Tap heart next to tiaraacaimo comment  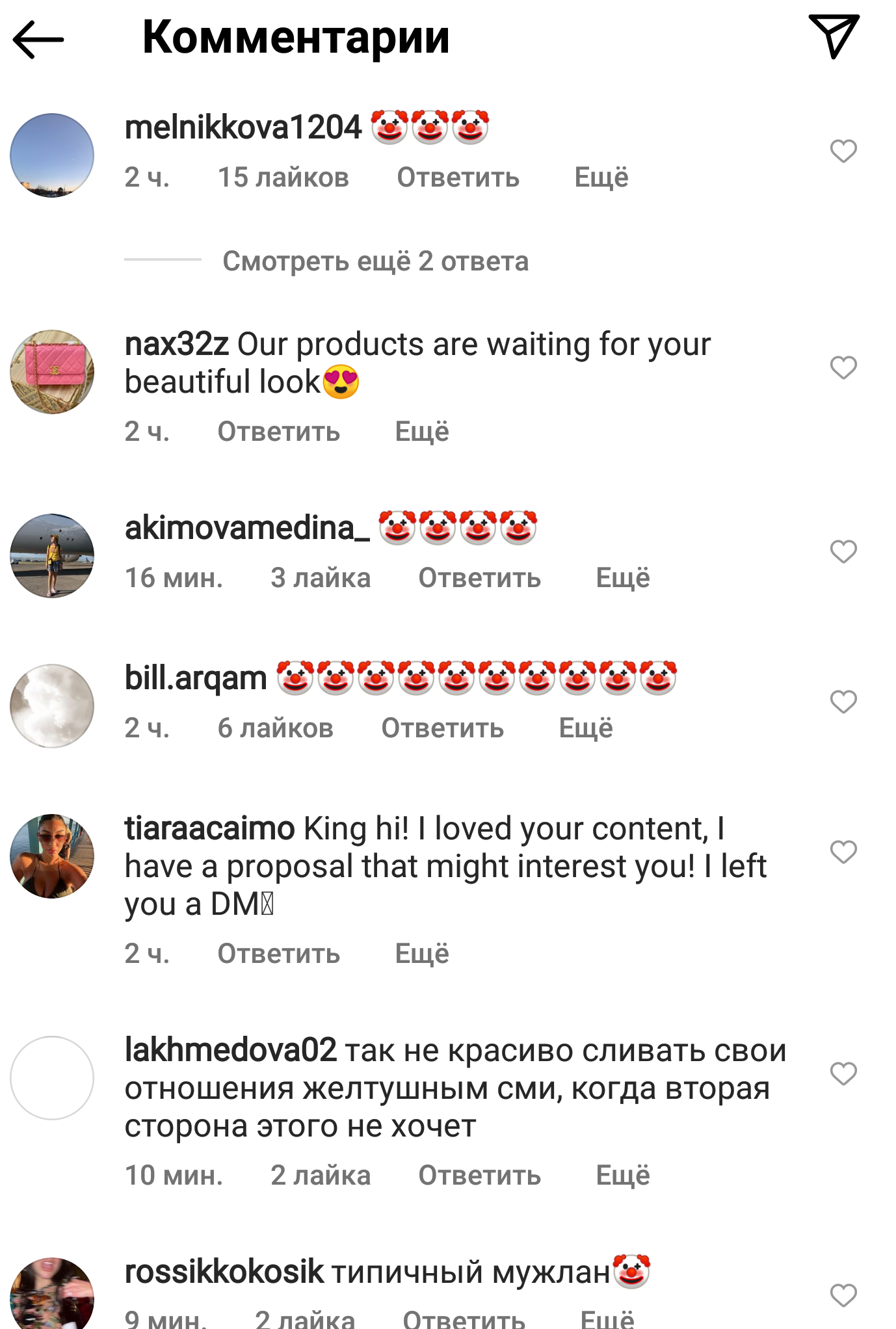pos(843,852)
